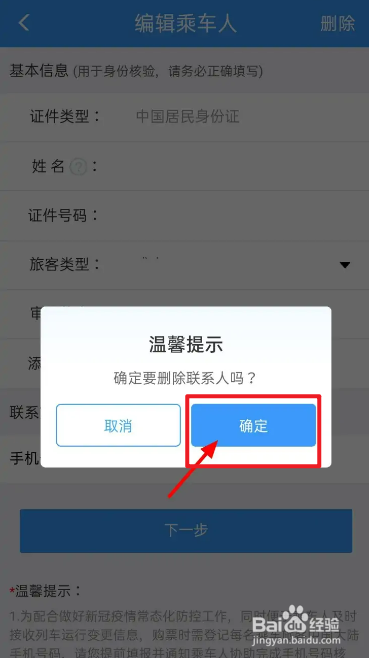The image size is (369, 658).
Task: Click the jingyan.baidu.com watermark link
Action: pos(296,640)
